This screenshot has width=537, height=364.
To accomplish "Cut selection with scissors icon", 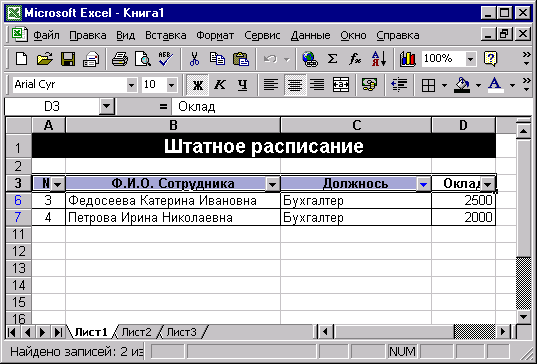I will 194,59.
